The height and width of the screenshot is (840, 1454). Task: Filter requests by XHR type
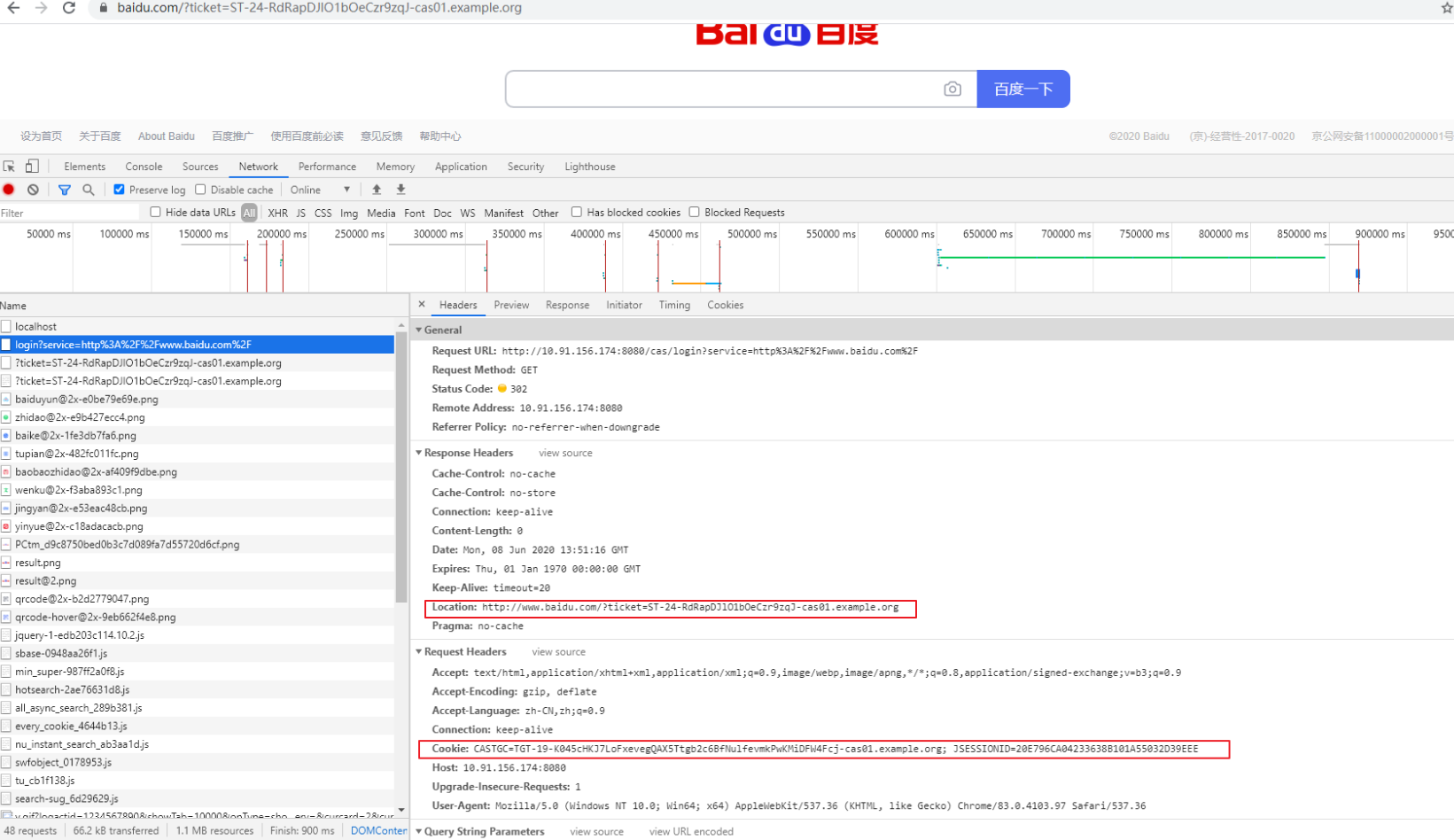(277, 213)
